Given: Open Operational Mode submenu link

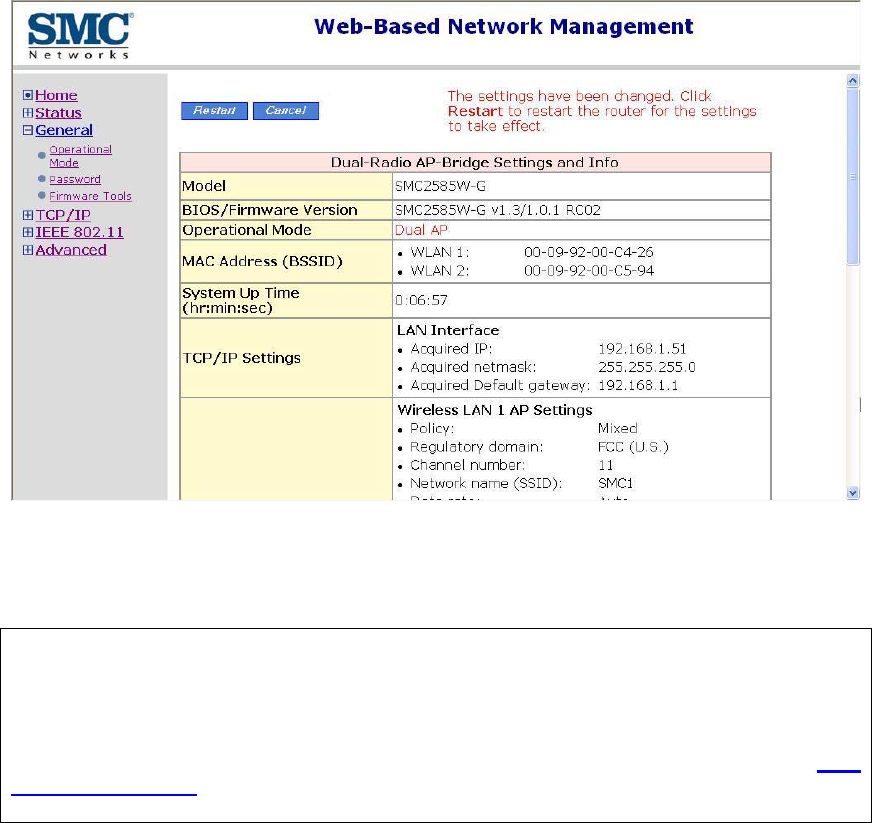Looking at the screenshot, I should click(x=81, y=156).
